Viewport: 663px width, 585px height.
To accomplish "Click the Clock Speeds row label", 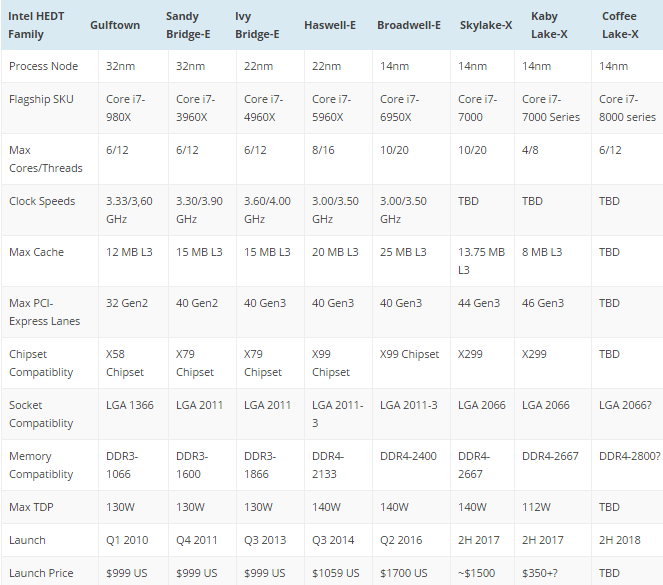I will [x=42, y=201].
